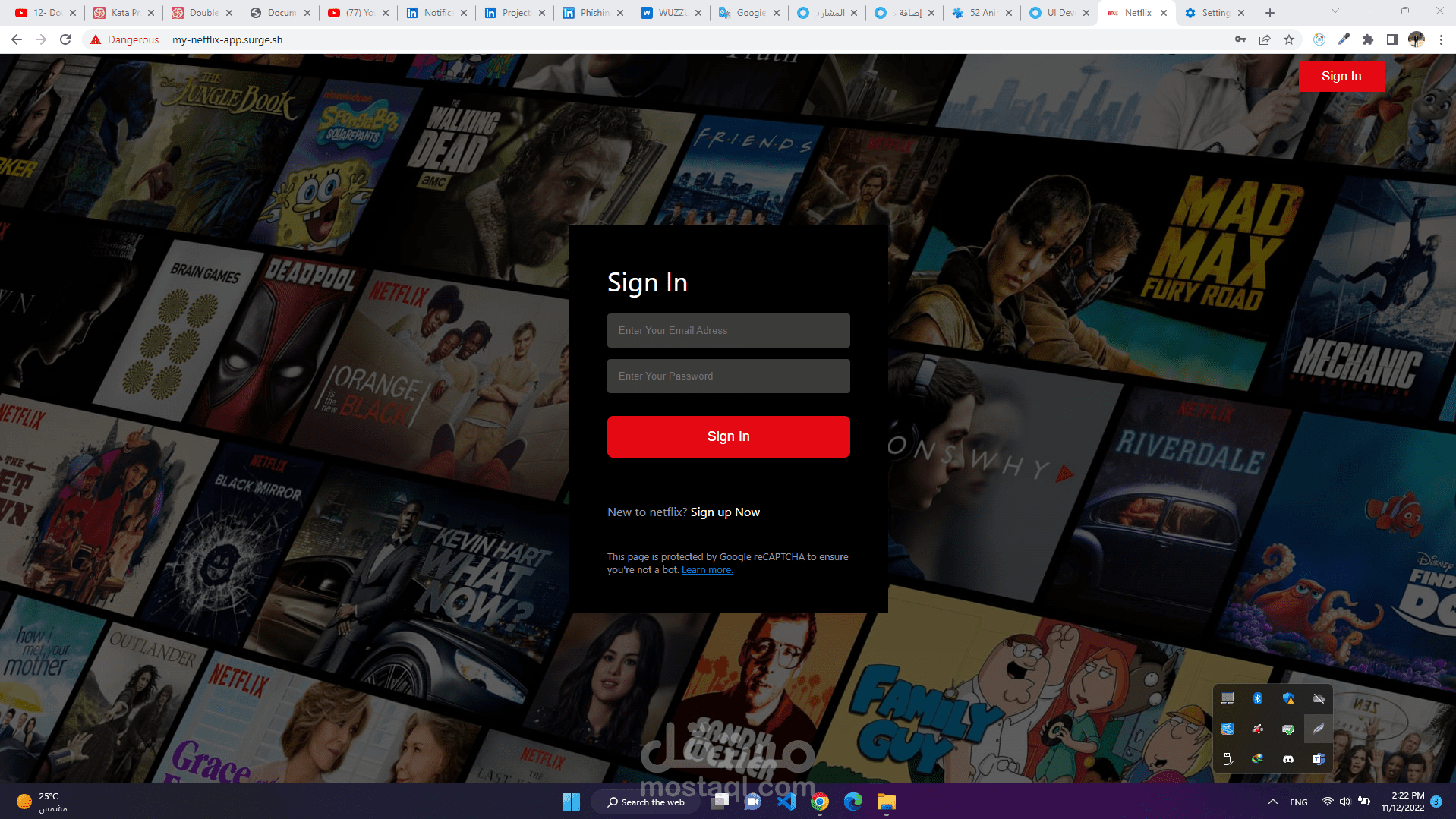
Task: Bookmark this page with the star icon
Action: tap(1289, 39)
